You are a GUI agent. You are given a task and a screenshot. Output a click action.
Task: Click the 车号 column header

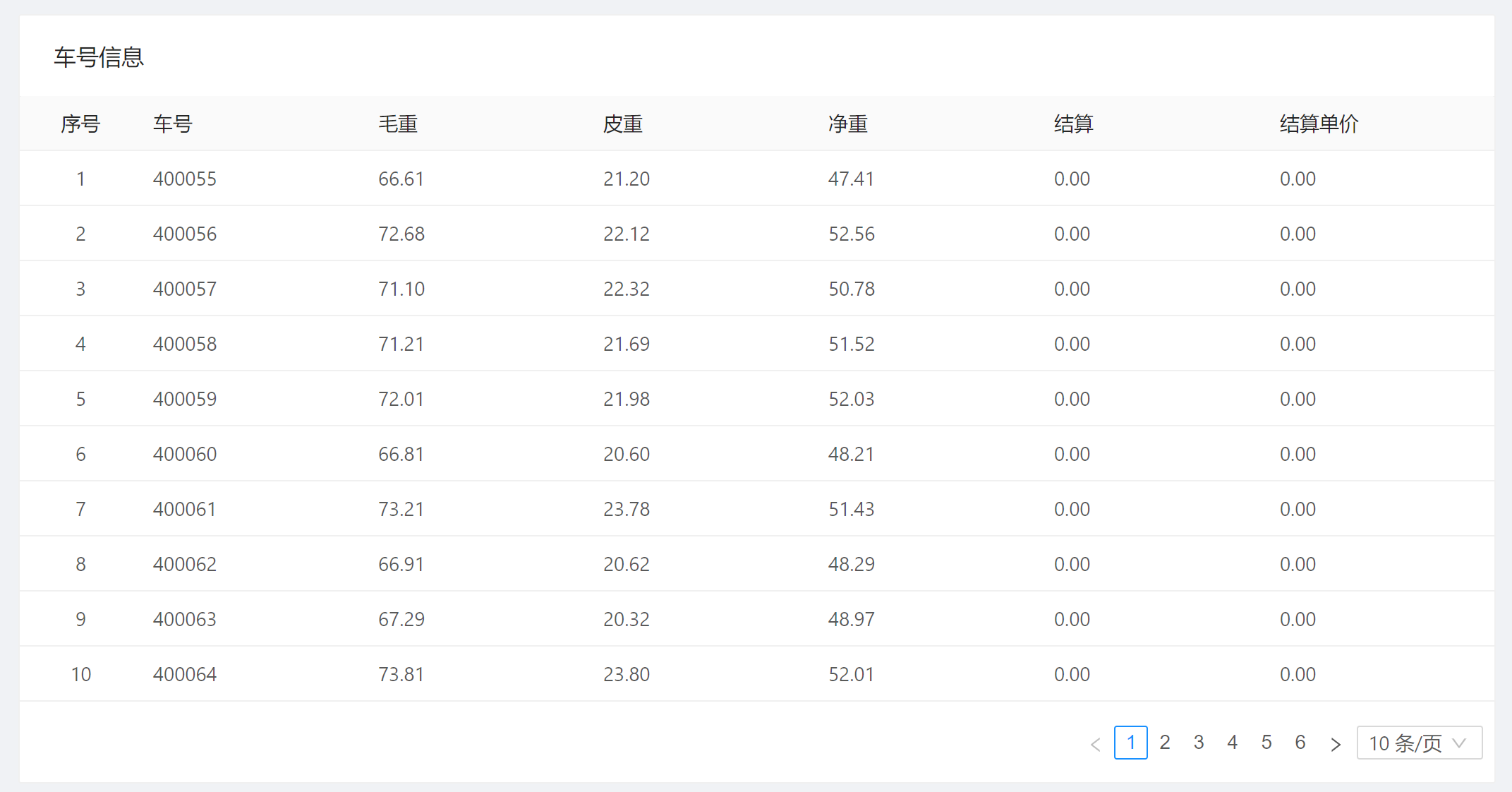173,124
